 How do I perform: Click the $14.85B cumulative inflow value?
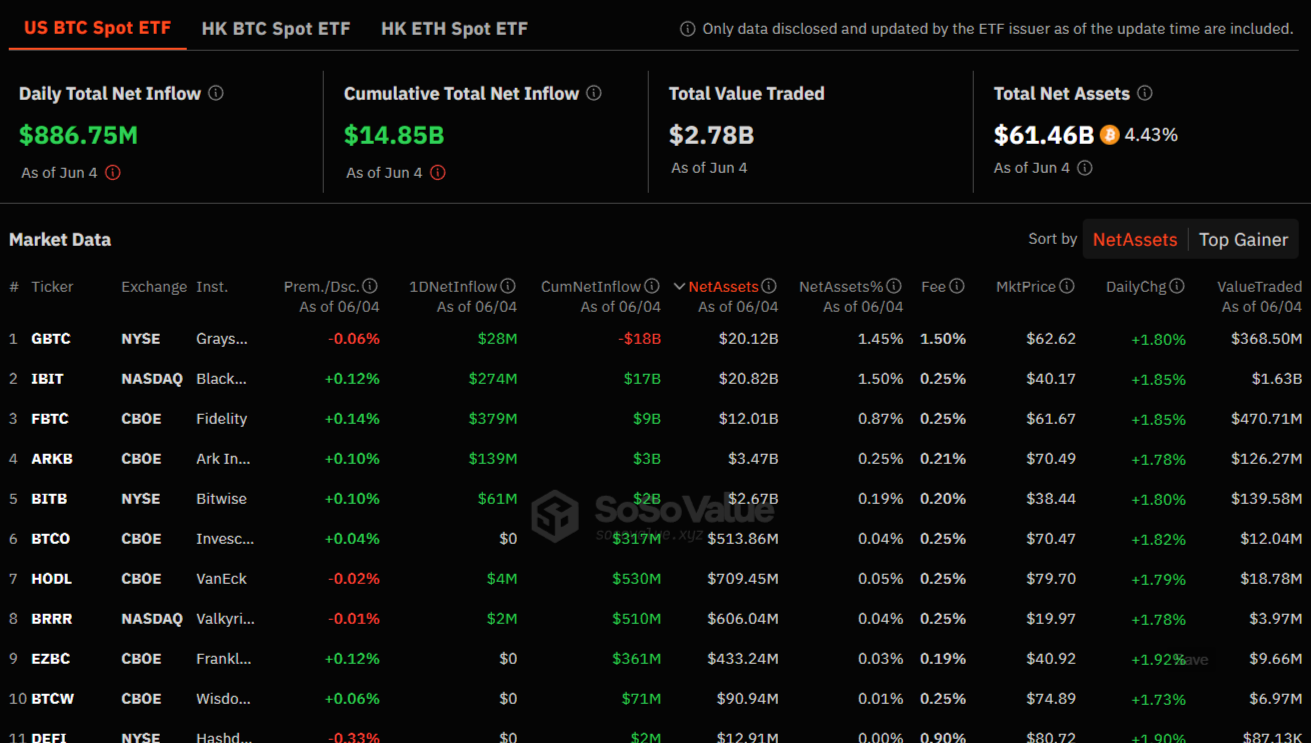coord(394,135)
